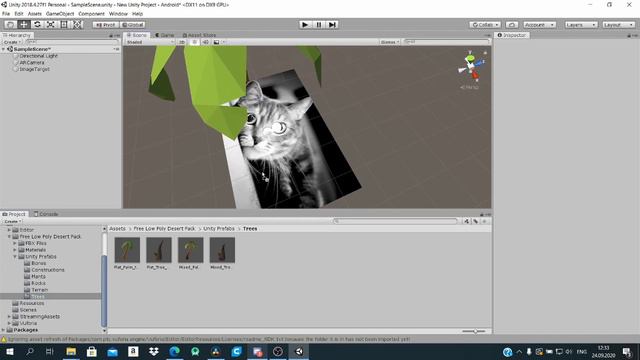The image size is (640, 360).
Task: Pause the game playback
Action: coord(319,24)
